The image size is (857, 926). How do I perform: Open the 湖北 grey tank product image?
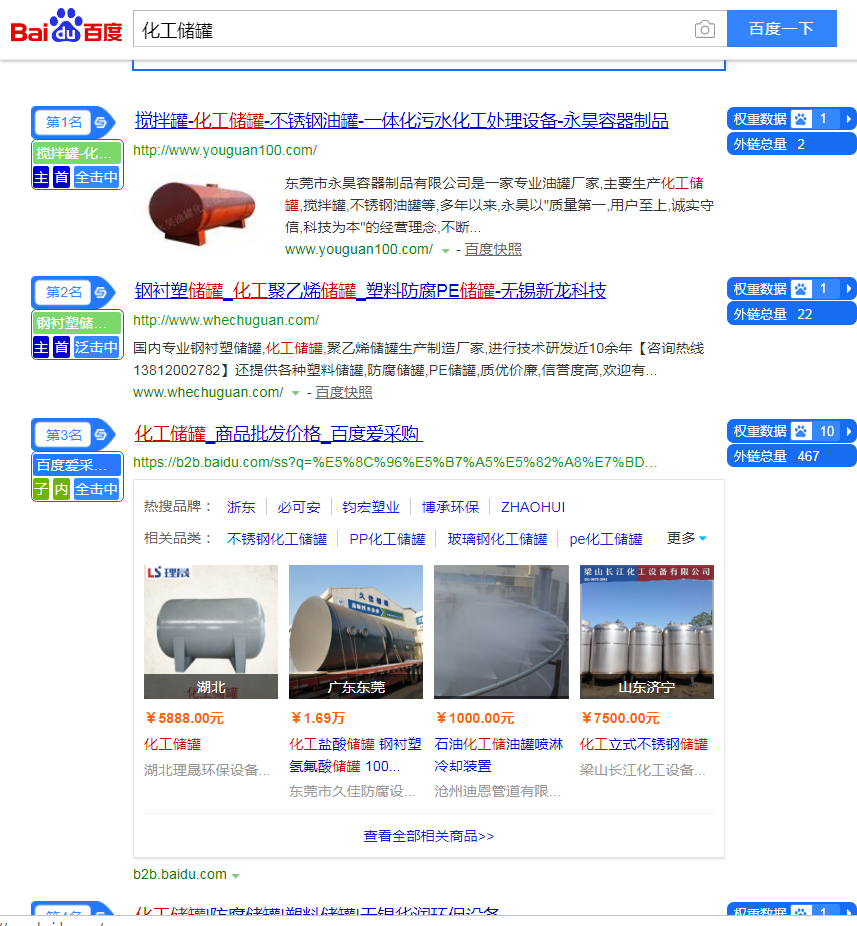coord(211,632)
